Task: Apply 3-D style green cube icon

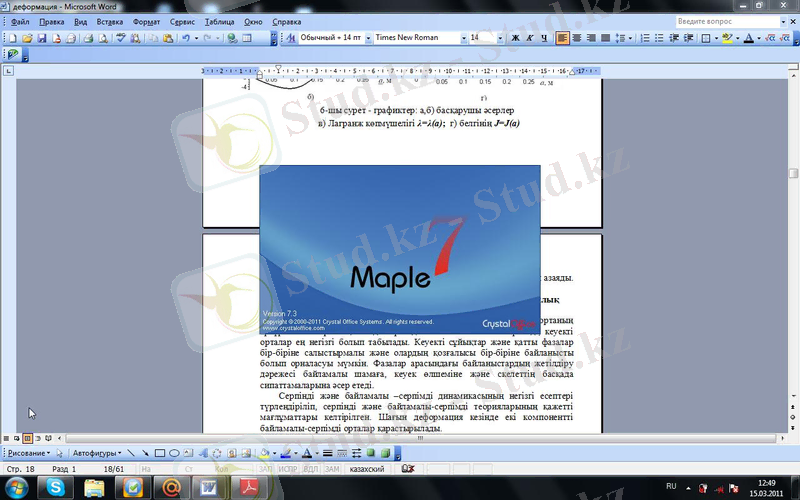Action: click(x=386, y=453)
